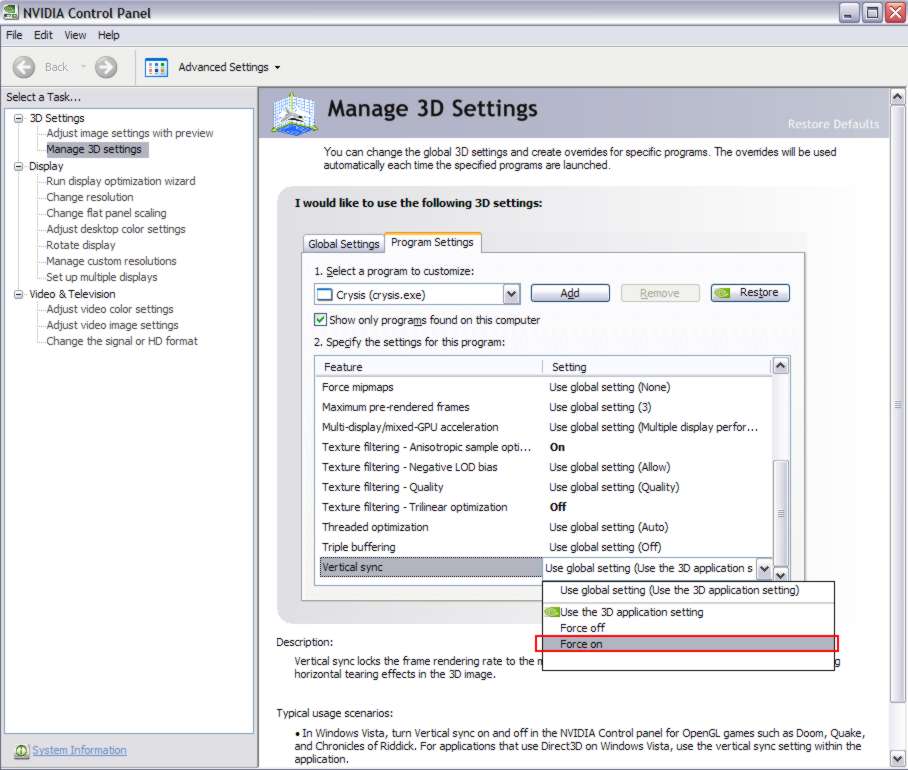Click the System Information icon
908x770 pixels.
tap(21, 751)
